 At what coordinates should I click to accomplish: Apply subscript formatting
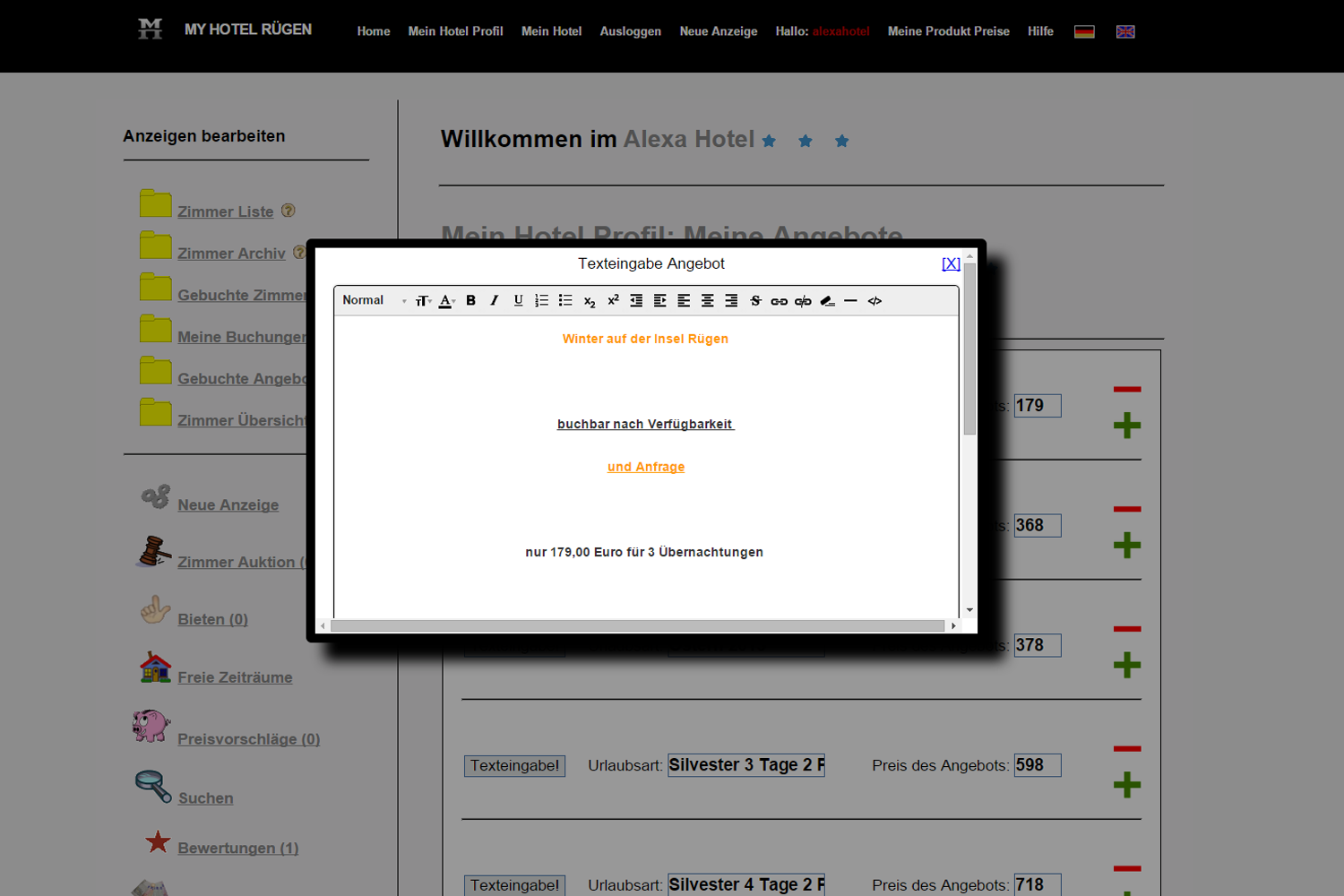point(589,301)
